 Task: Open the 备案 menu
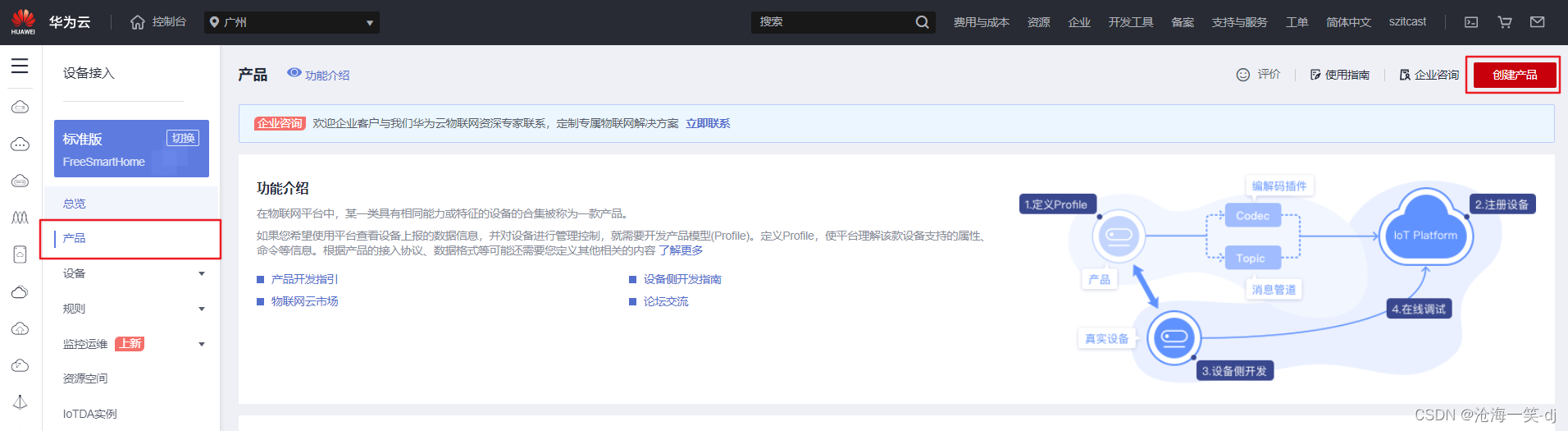click(1183, 22)
